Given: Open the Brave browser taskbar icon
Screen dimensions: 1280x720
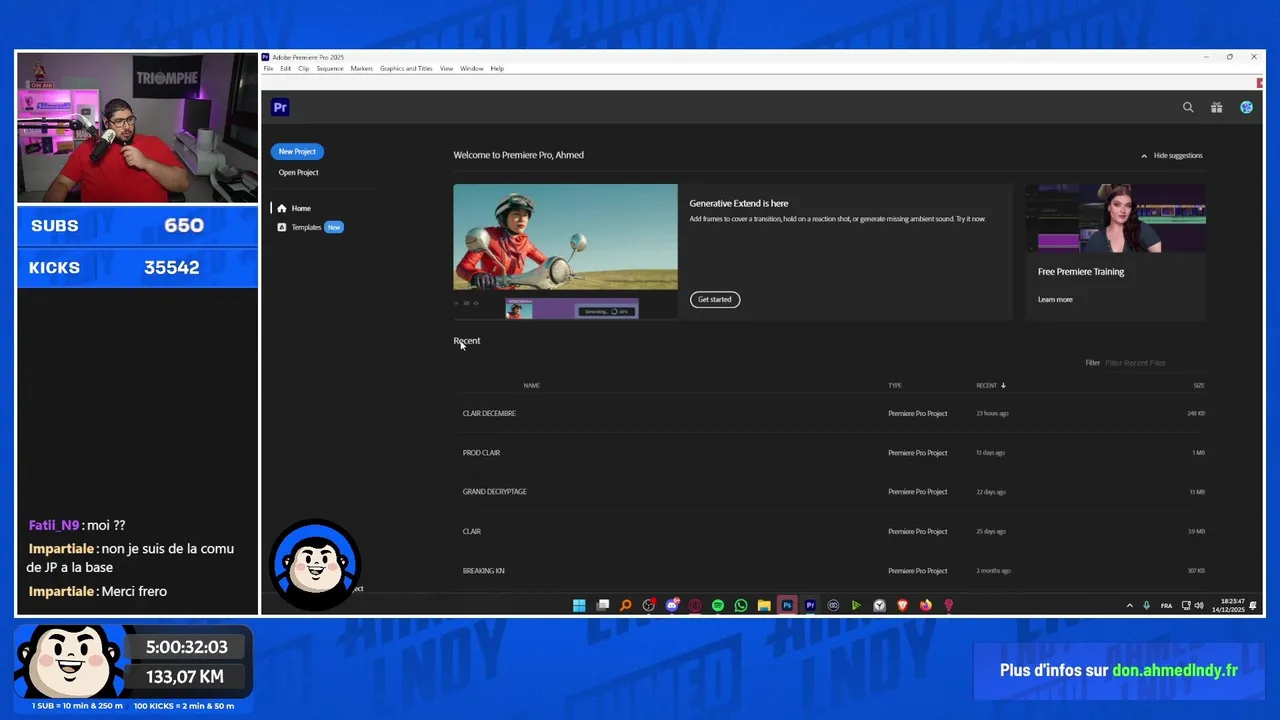Looking at the screenshot, I should tap(902, 605).
